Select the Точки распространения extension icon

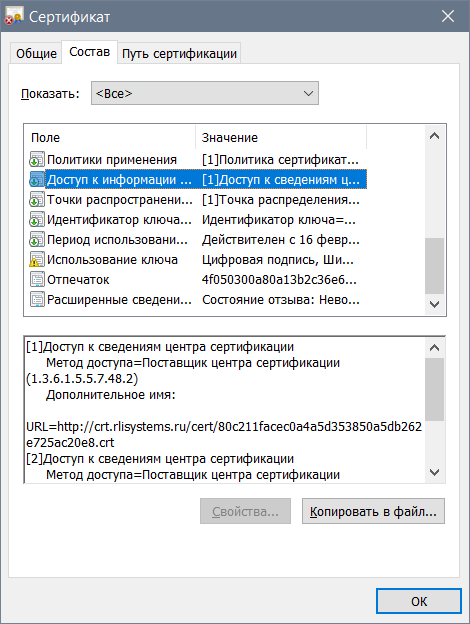tap(37, 200)
